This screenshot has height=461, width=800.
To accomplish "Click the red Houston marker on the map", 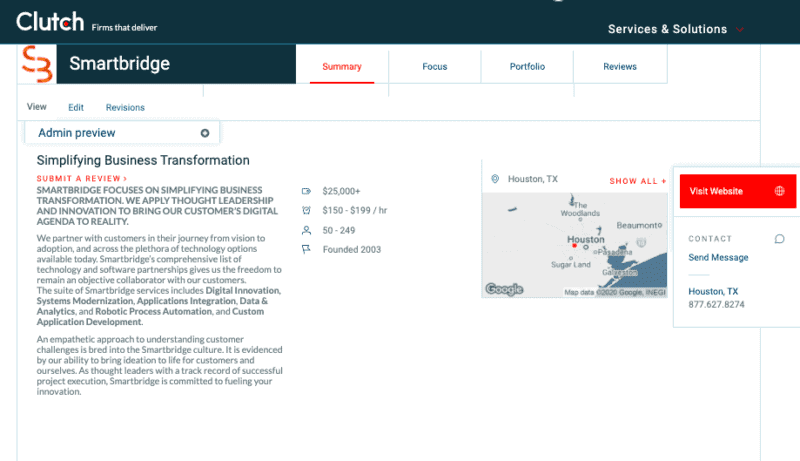I will (x=574, y=246).
